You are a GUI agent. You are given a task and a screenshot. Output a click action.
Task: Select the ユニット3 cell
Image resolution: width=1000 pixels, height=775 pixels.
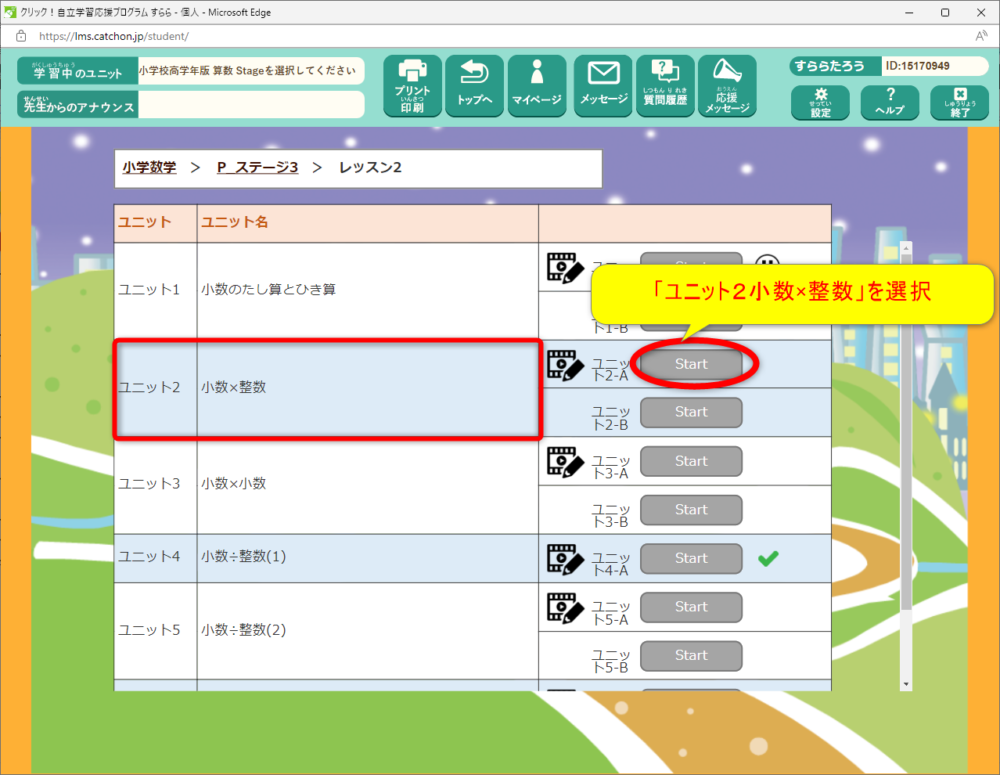coord(156,485)
